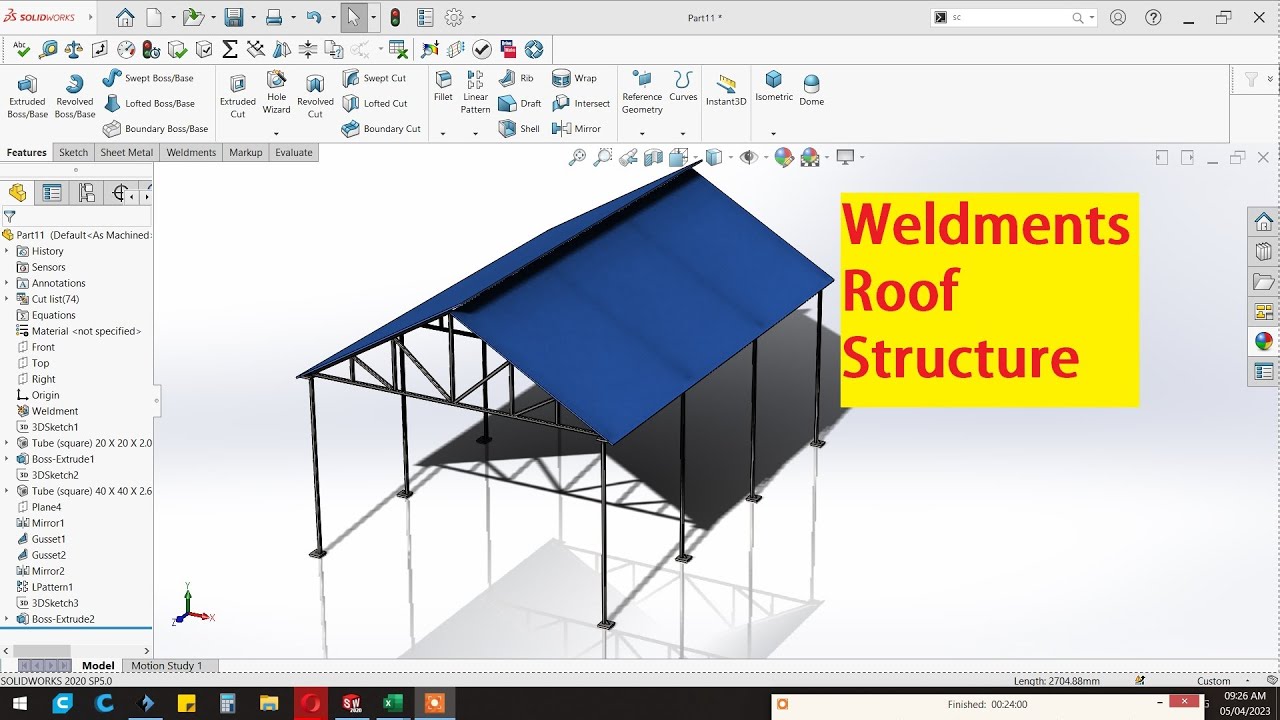Select the Mirror feature
Image resolution: width=1280 pixels, height=720 pixels.
[x=576, y=128]
